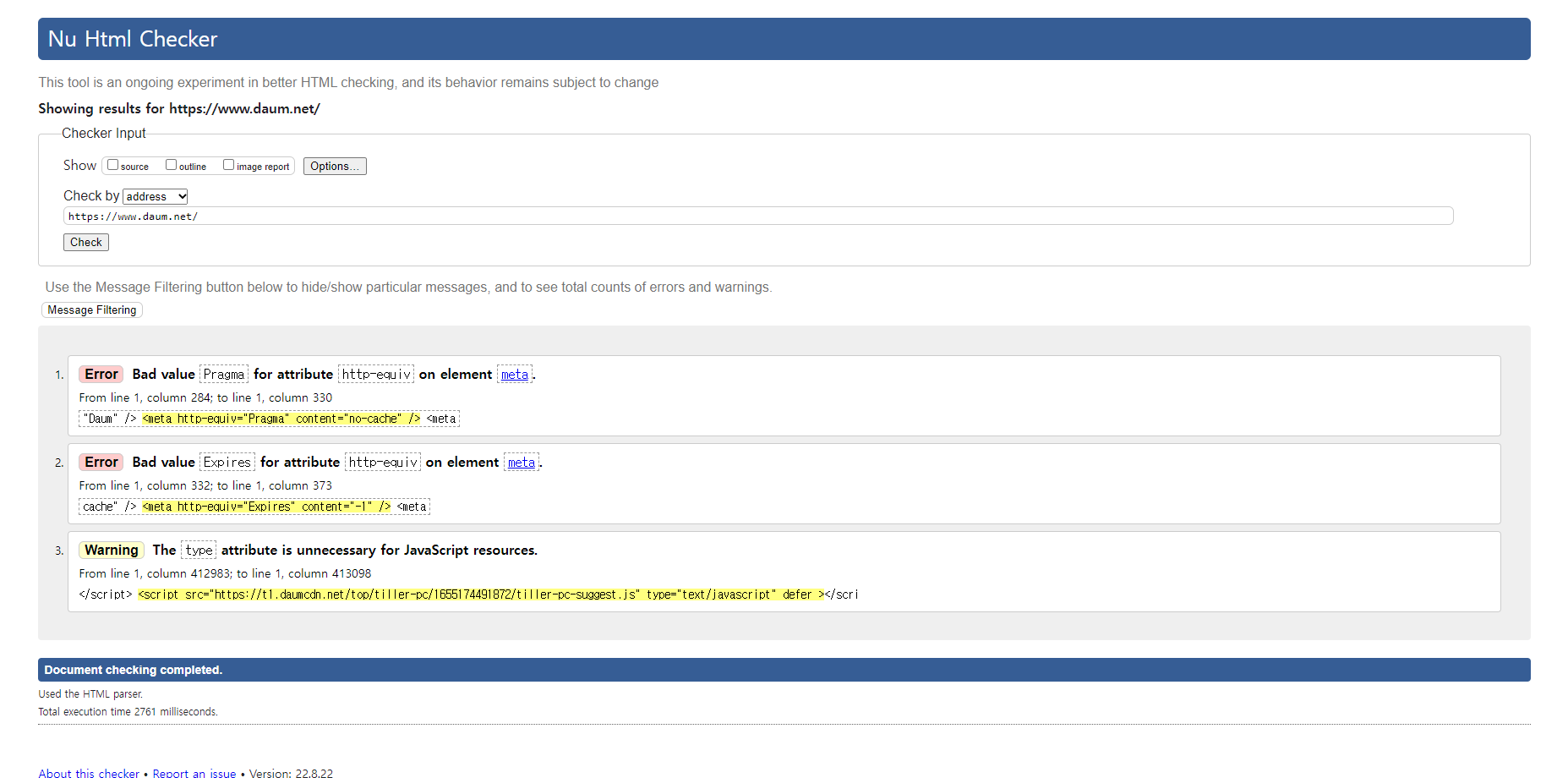1568x778 pixels.
Task: Enable the image report checkbox
Action: 228,165
